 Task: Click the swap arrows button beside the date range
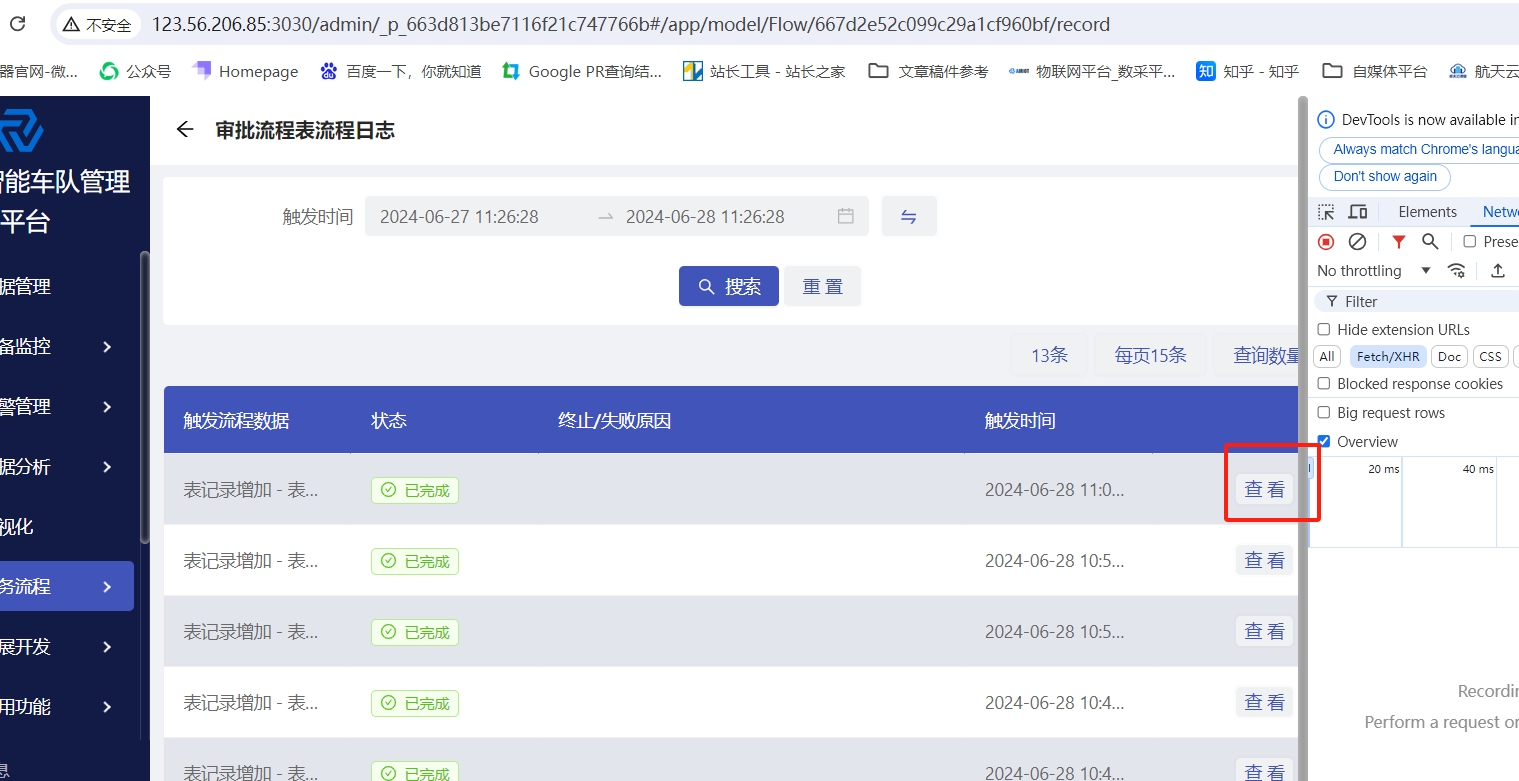909,216
